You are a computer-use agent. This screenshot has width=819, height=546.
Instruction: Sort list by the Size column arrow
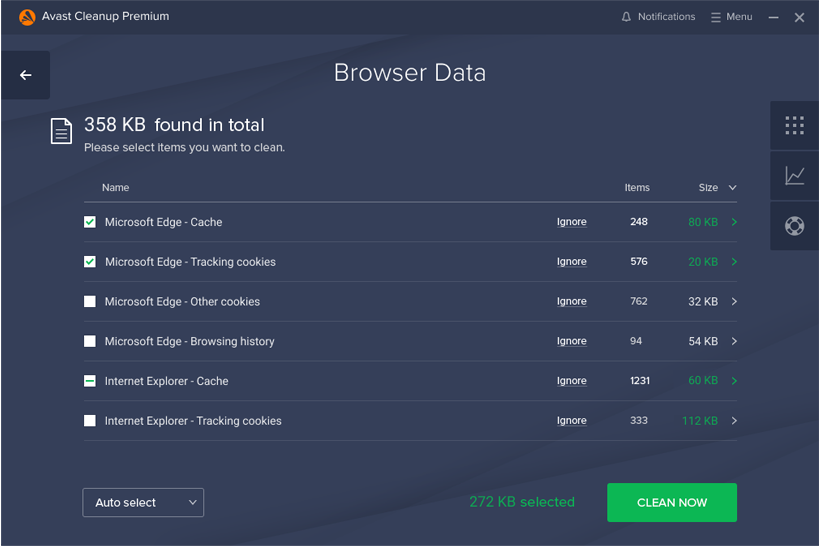[732, 188]
